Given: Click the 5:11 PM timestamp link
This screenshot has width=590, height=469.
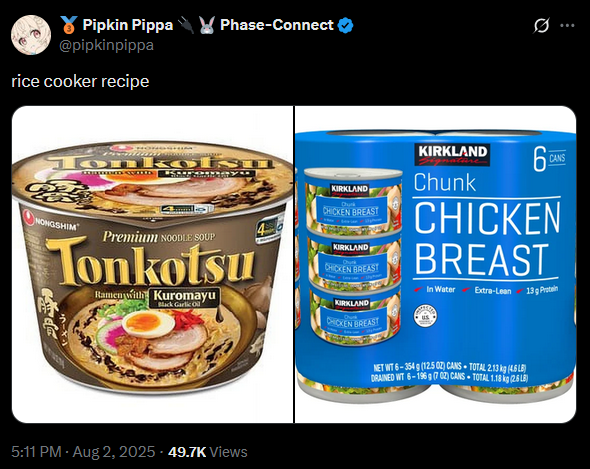Looking at the screenshot, I should coord(36,452).
